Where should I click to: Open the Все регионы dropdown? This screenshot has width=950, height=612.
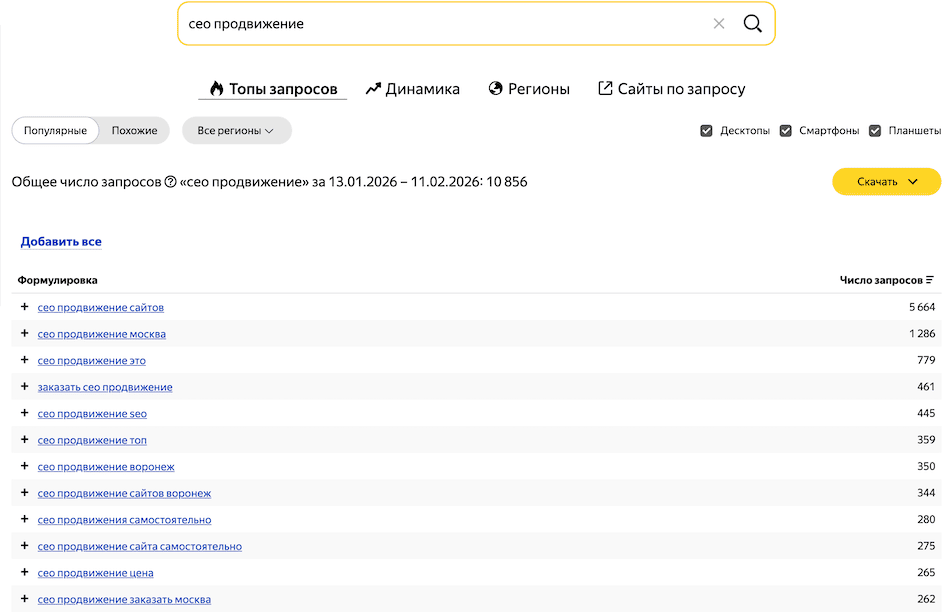pos(236,131)
